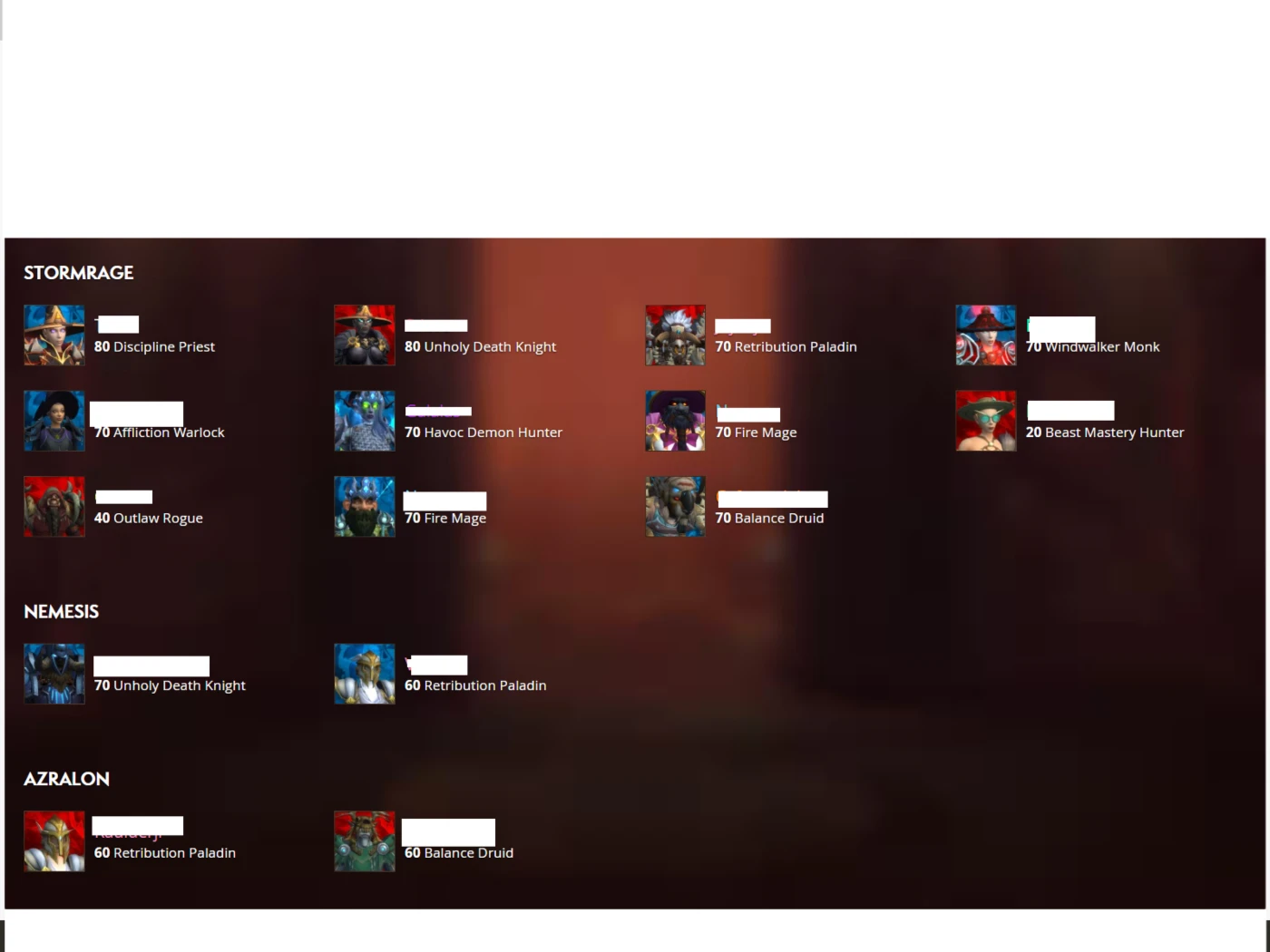Screen dimensions: 1270x952
Task: Click the 40 Outlaw Rogue portrait
Action: (x=54, y=507)
